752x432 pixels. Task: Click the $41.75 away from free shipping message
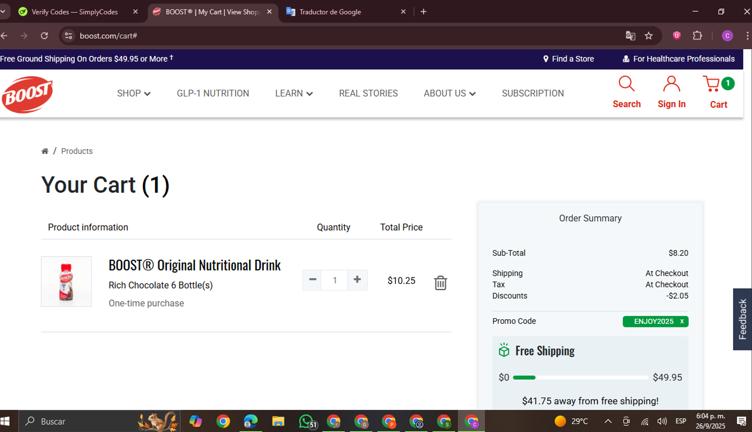[590, 401]
